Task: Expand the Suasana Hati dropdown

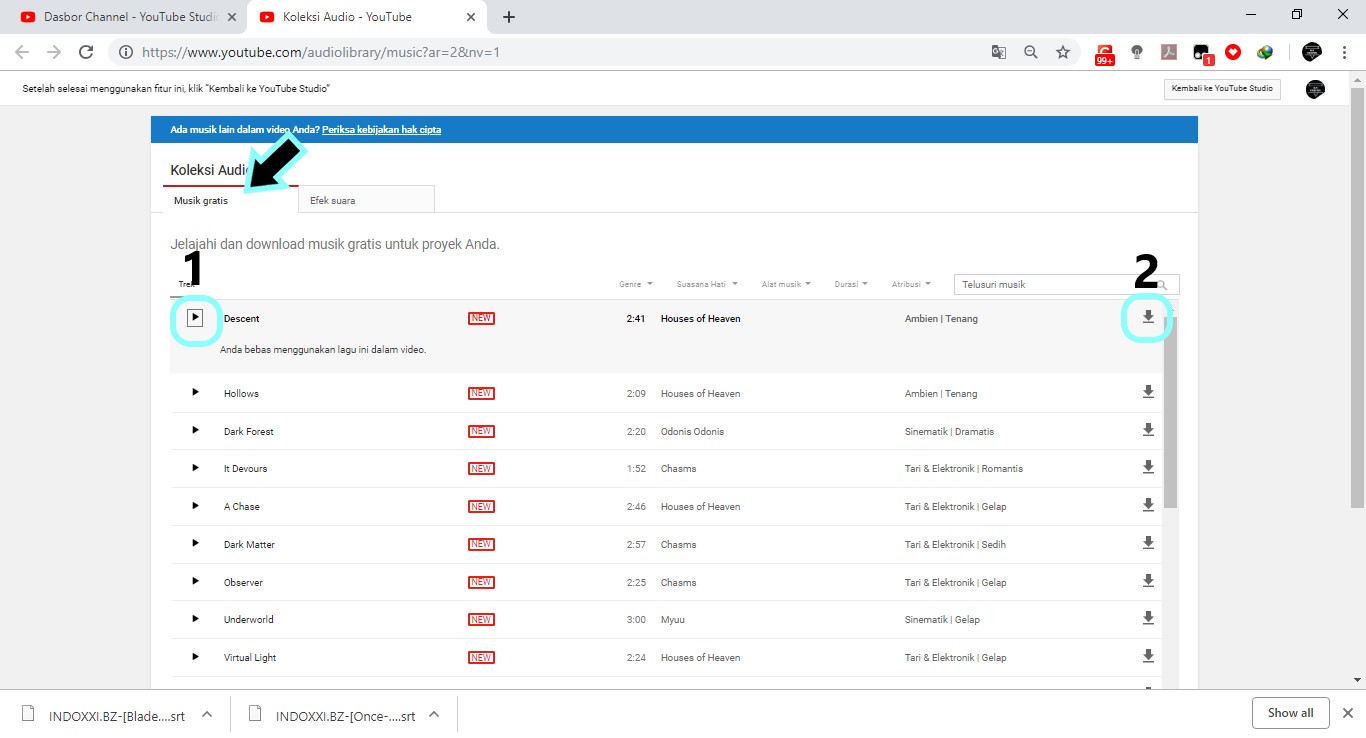Action: (706, 284)
